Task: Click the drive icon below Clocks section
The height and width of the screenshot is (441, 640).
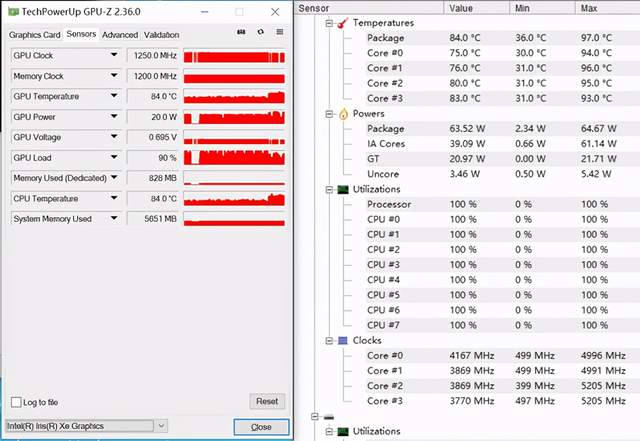Action: click(x=329, y=417)
